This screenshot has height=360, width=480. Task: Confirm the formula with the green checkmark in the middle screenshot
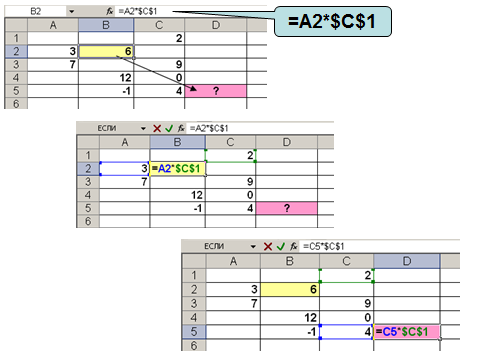[169, 128]
